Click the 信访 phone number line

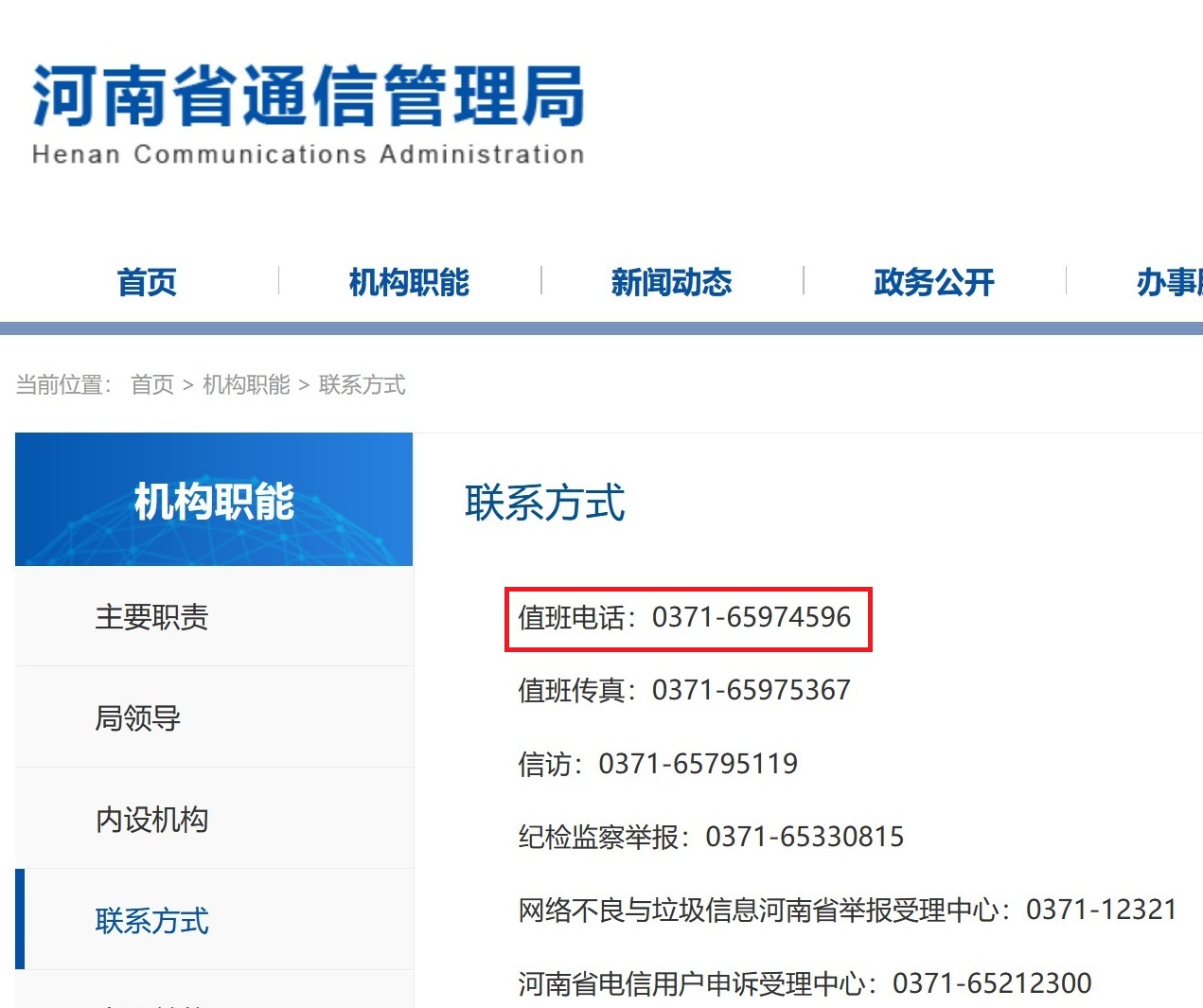point(658,764)
